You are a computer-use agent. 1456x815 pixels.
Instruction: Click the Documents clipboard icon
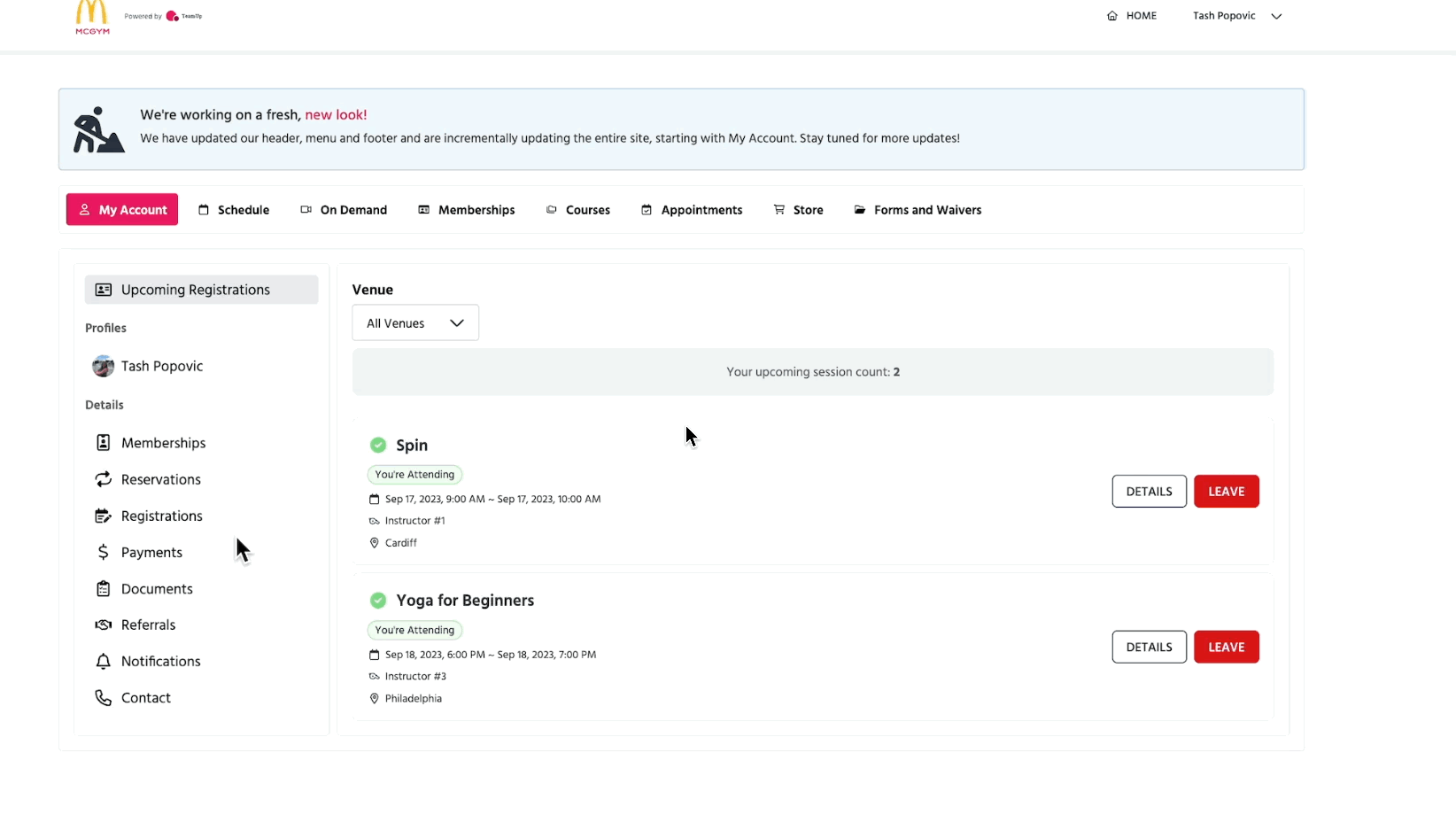pyautogui.click(x=104, y=589)
